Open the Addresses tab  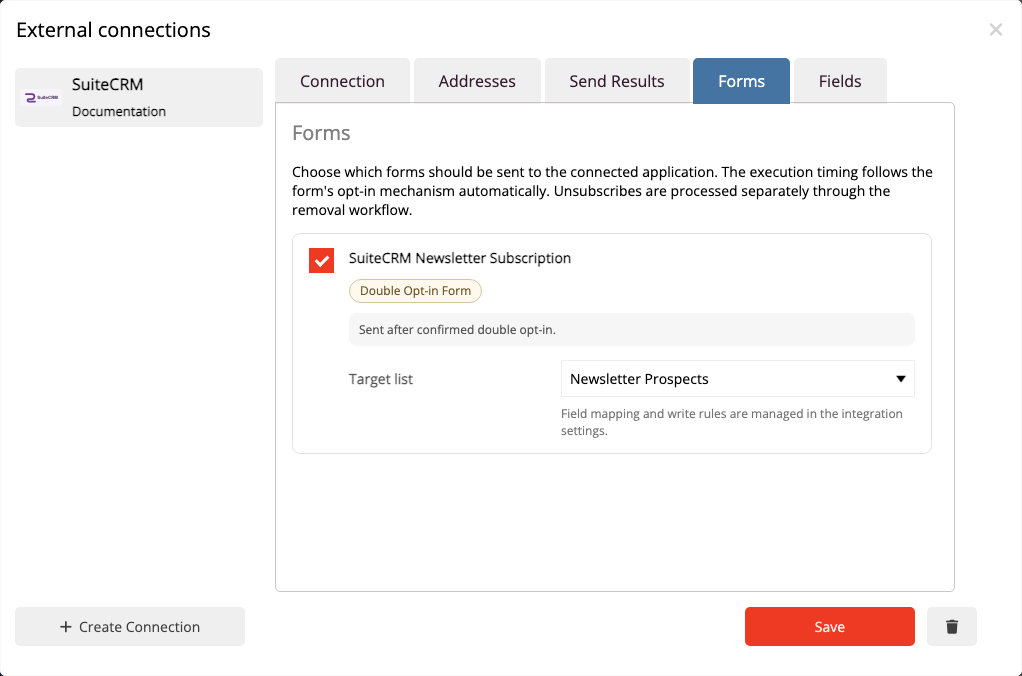[x=477, y=81]
